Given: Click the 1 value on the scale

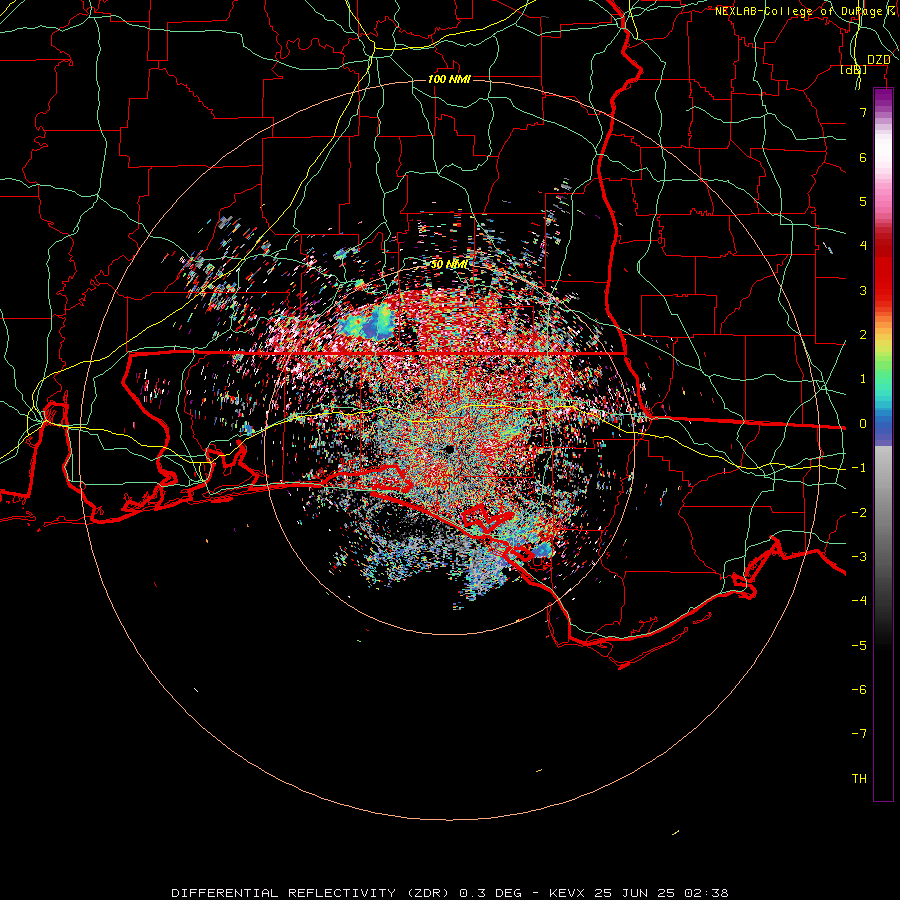Looking at the screenshot, I should point(863,379).
